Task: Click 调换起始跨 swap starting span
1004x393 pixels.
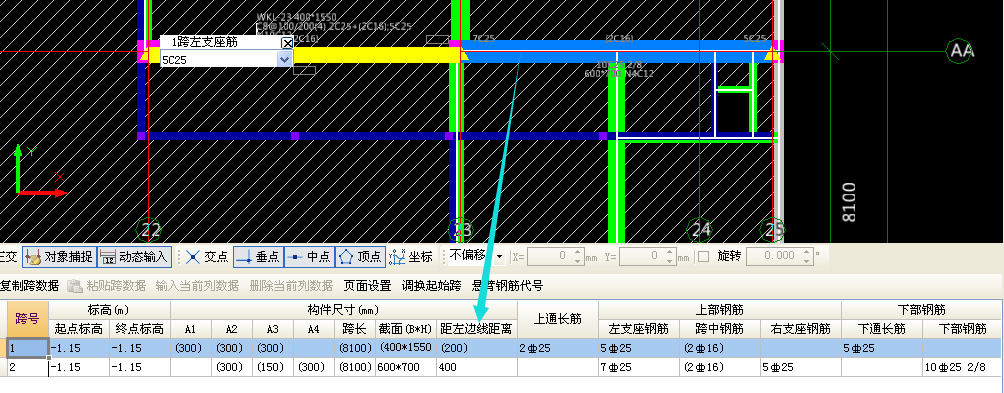Action: click(432, 285)
